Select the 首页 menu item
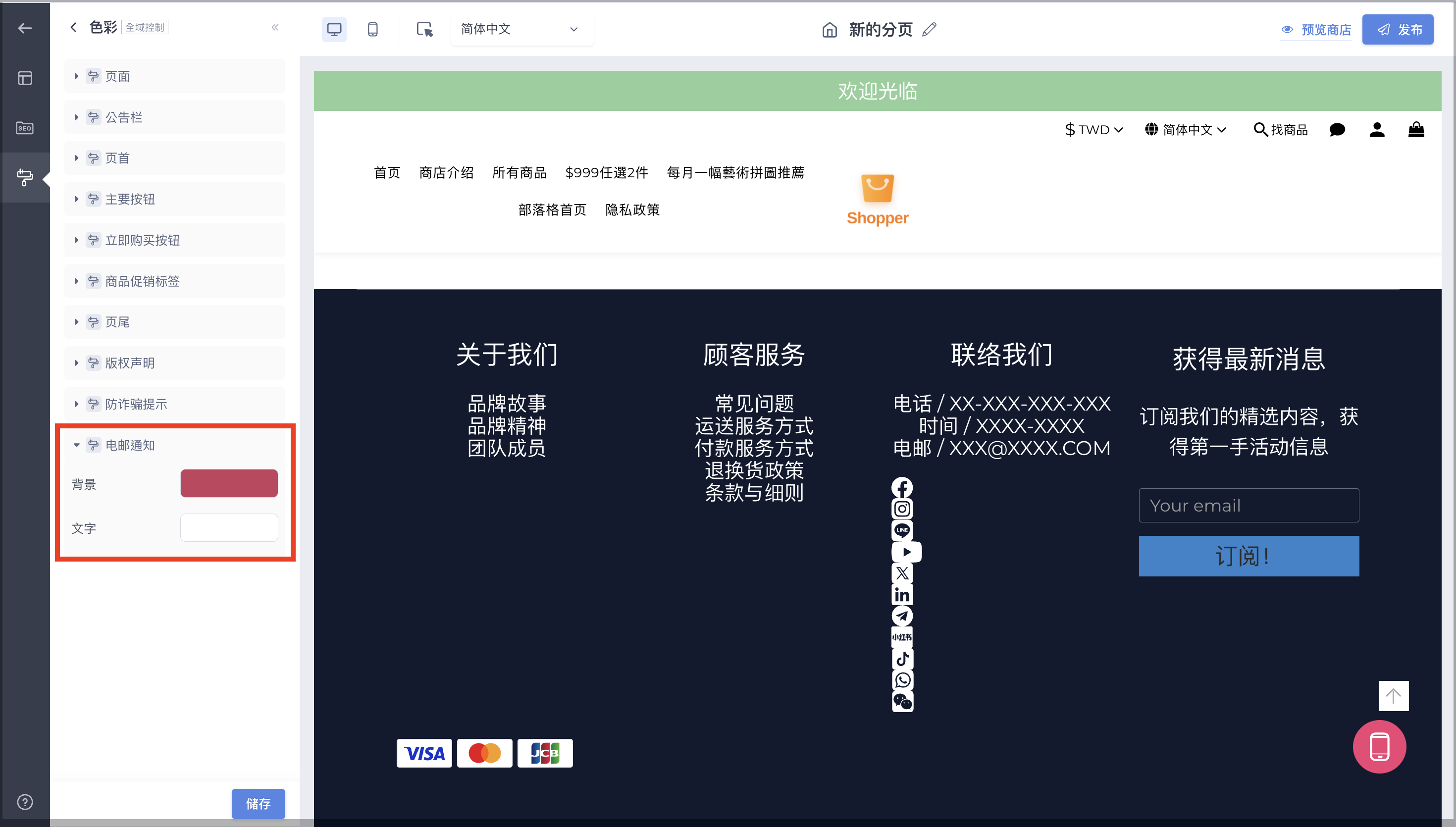Viewport: 1456px width, 827px height. pyautogui.click(x=387, y=173)
